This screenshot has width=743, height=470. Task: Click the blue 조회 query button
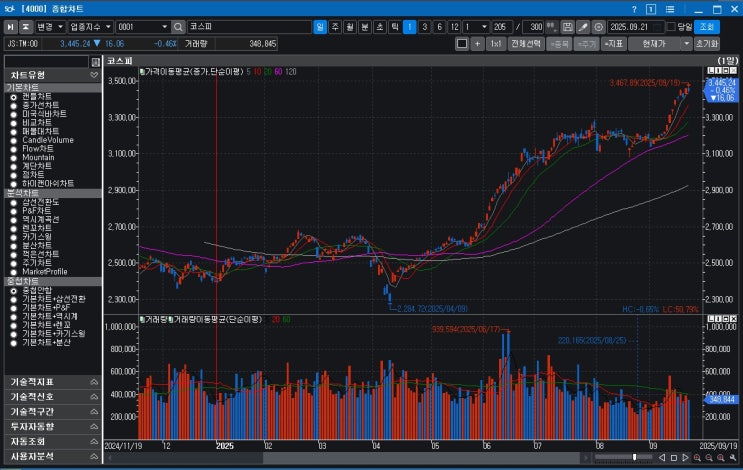point(707,27)
